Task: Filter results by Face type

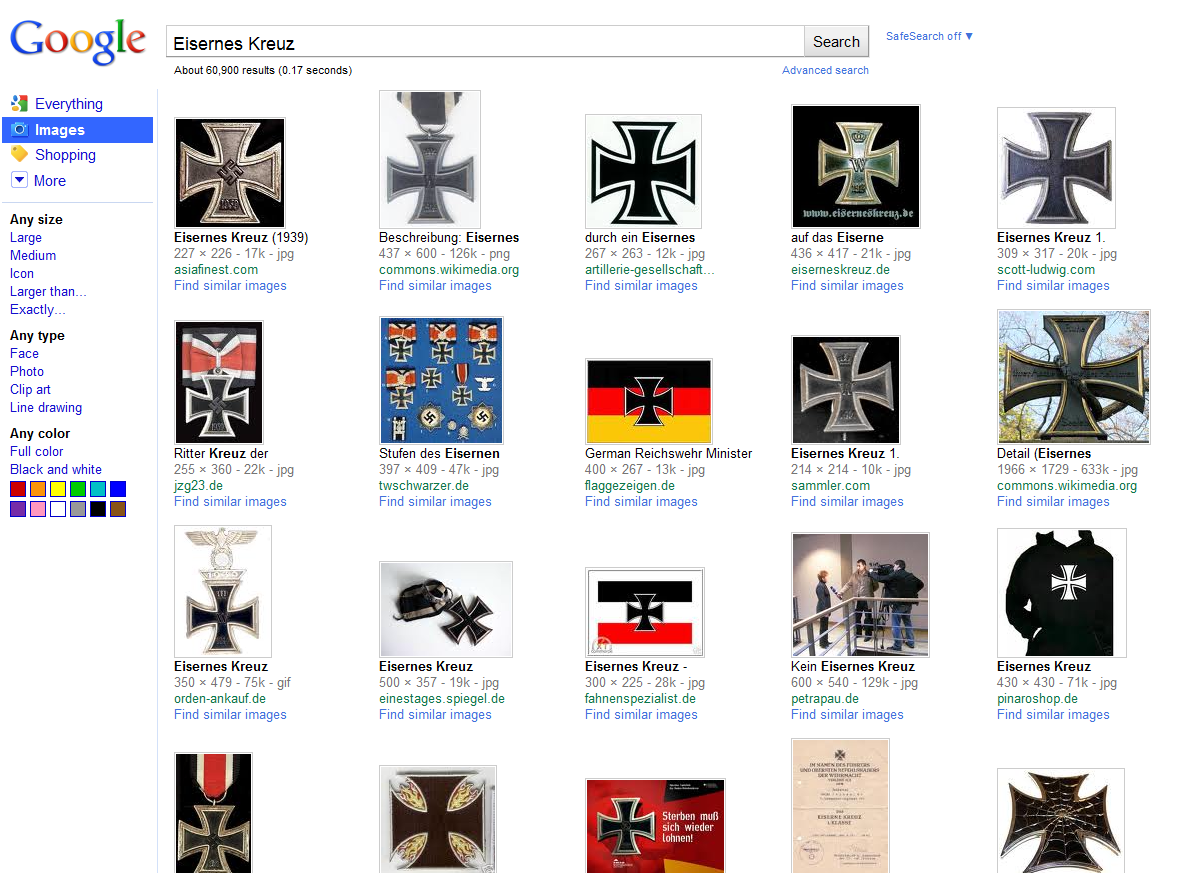Action: pos(24,353)
